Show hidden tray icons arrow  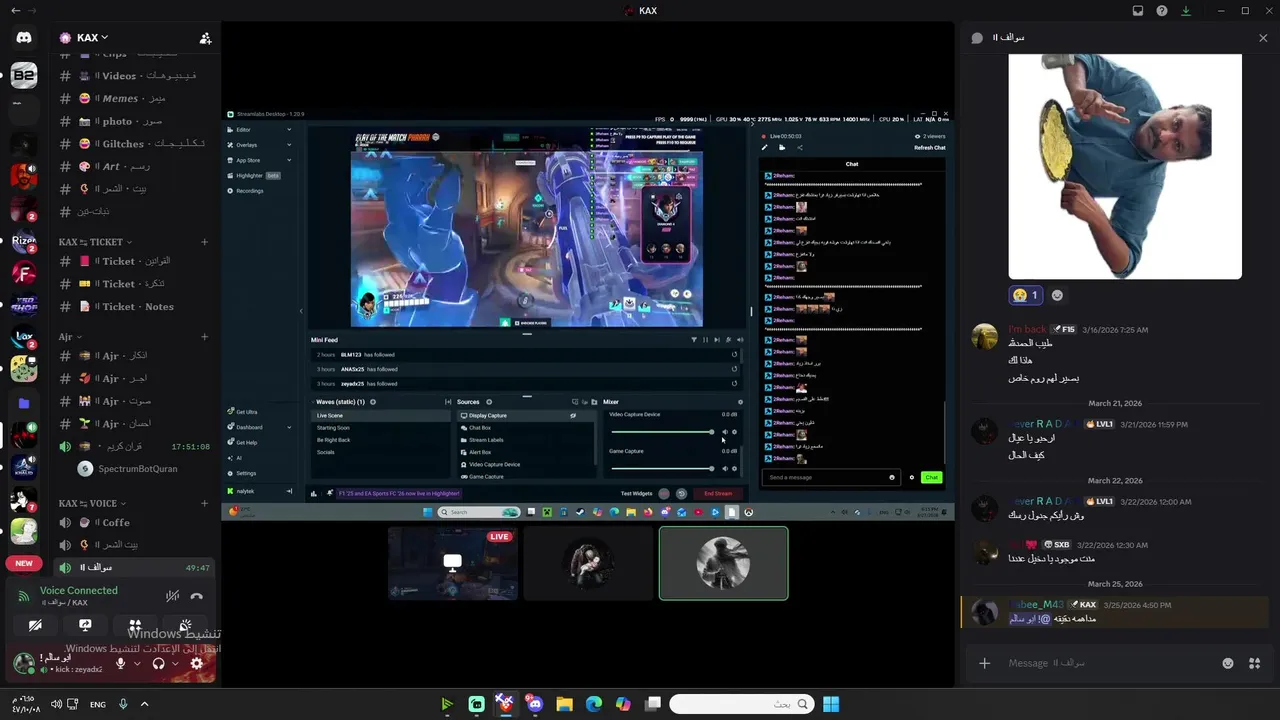144,704
